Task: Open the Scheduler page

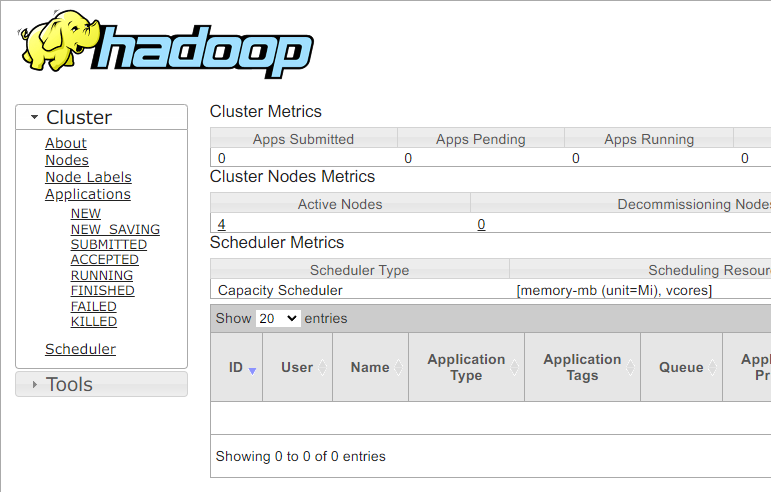Action: pos(81,349)
